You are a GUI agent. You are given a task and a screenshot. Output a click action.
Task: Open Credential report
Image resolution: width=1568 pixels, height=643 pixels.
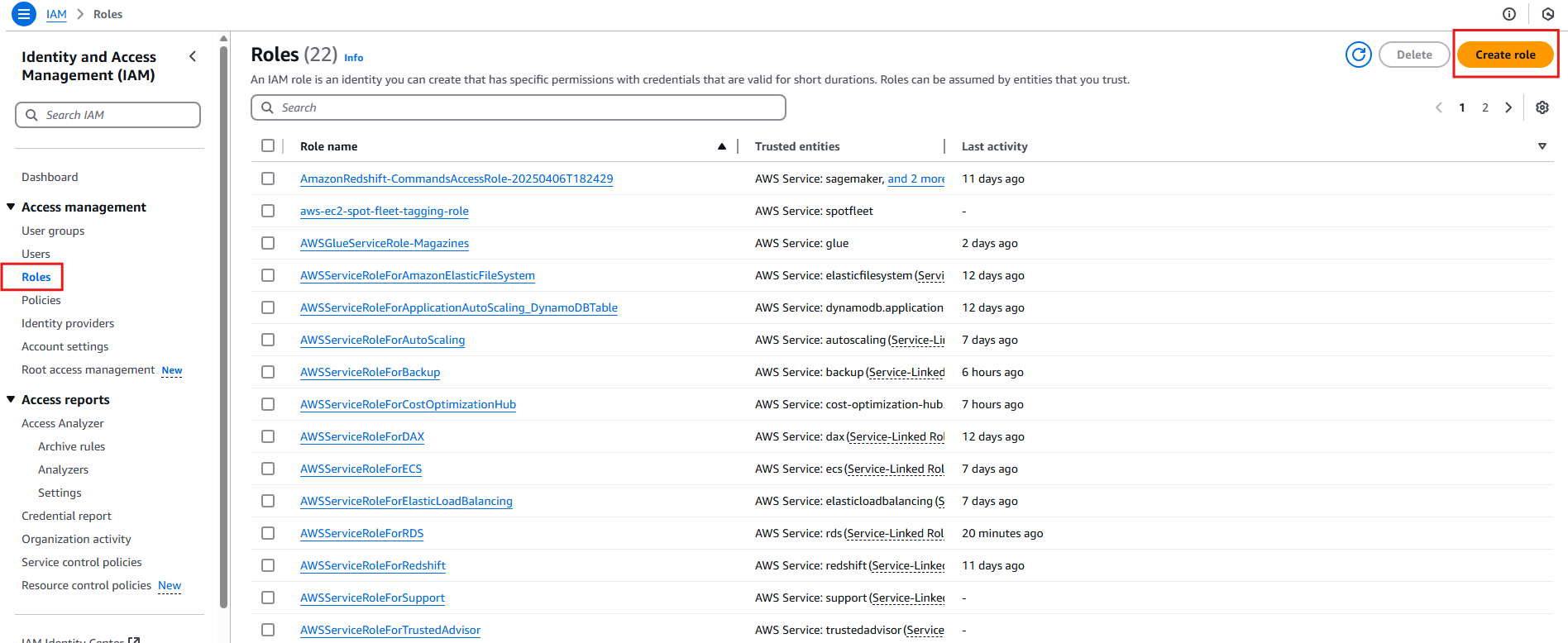tap(66, 516)
